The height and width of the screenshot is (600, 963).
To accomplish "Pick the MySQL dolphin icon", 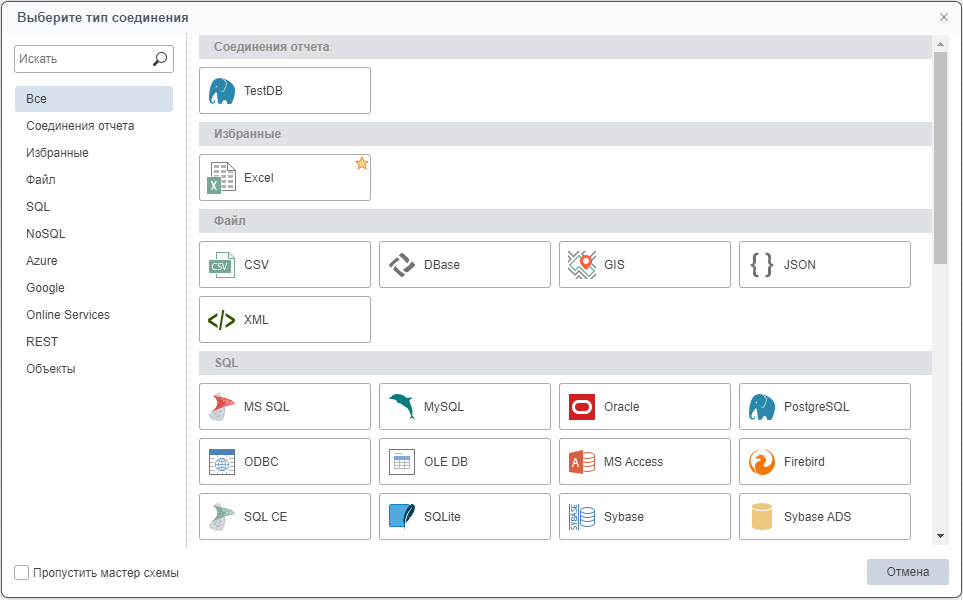I will (x=402, y=407).
